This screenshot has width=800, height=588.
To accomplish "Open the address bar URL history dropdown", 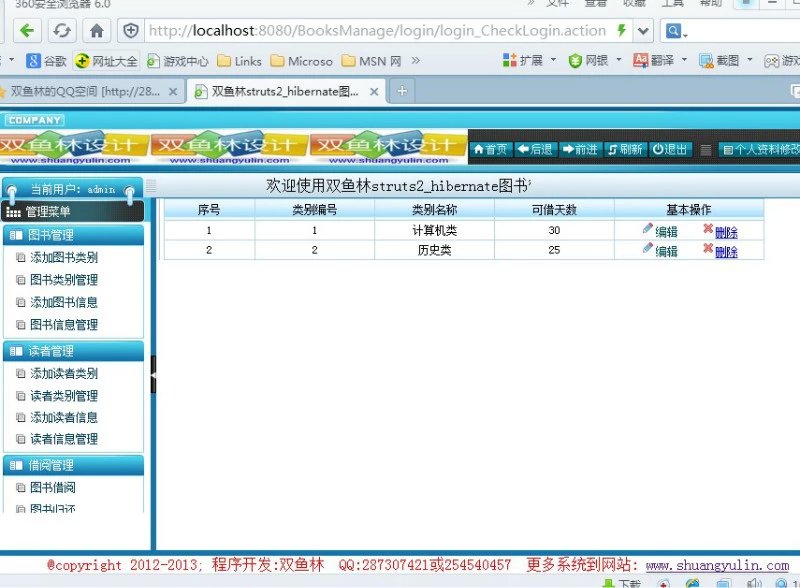I will click(x=643, y=30).
